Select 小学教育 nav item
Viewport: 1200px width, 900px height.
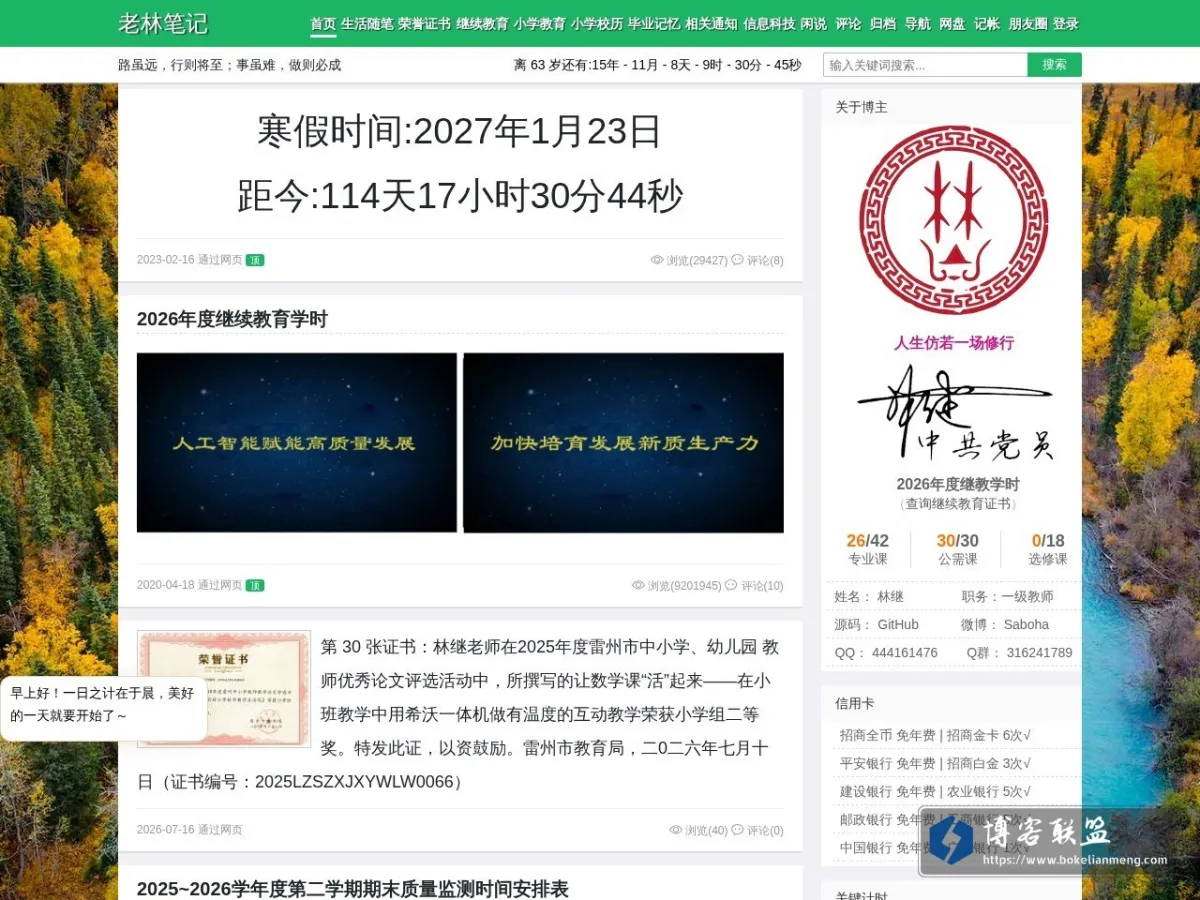coord(540,24)
